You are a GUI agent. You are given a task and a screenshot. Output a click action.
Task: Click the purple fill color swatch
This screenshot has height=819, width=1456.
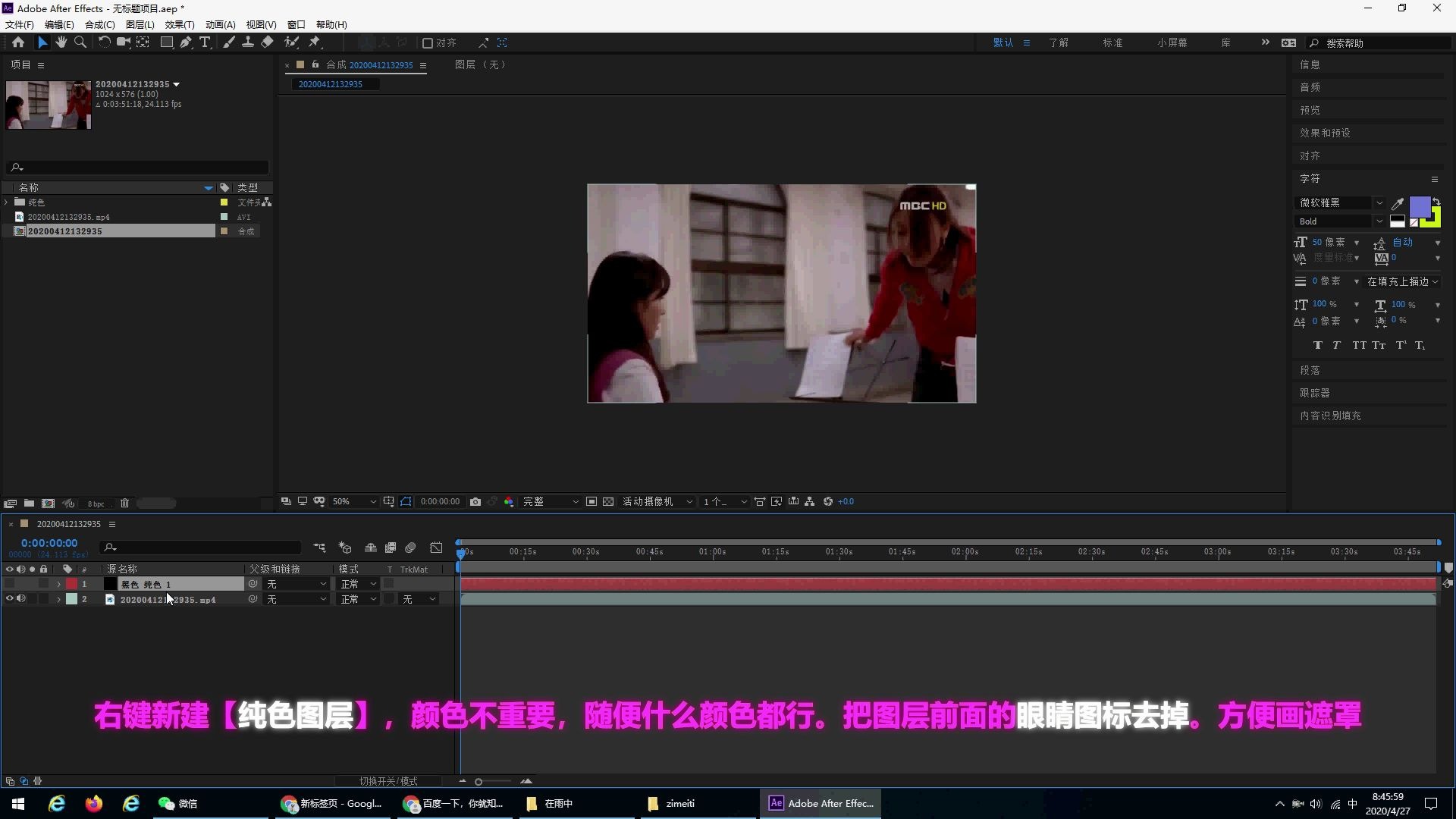click(x=1420, y=206)
